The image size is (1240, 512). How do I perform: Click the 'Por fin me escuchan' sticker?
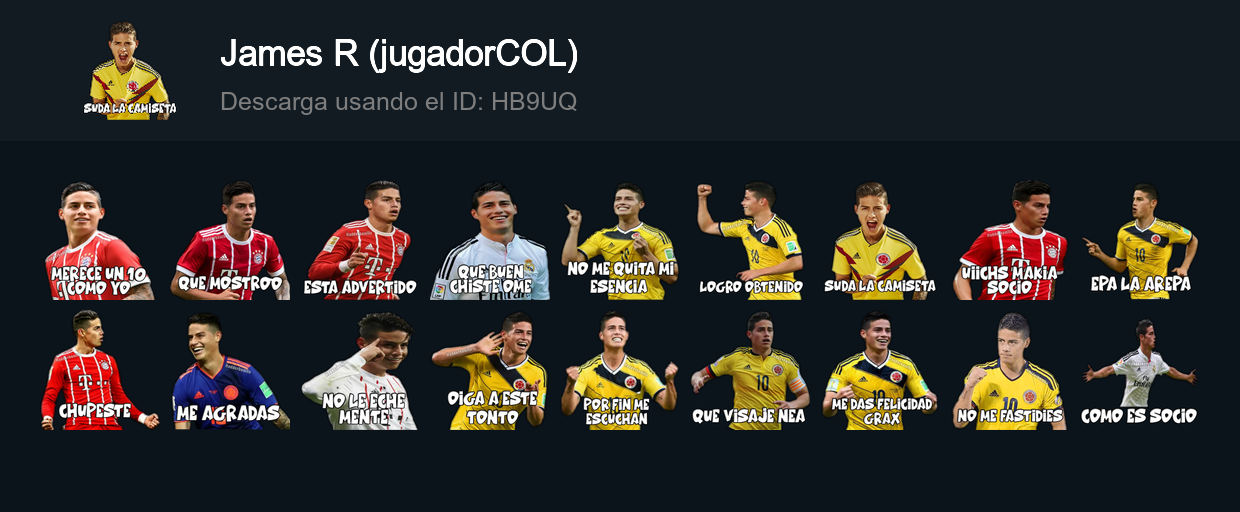tap(620, 371)
